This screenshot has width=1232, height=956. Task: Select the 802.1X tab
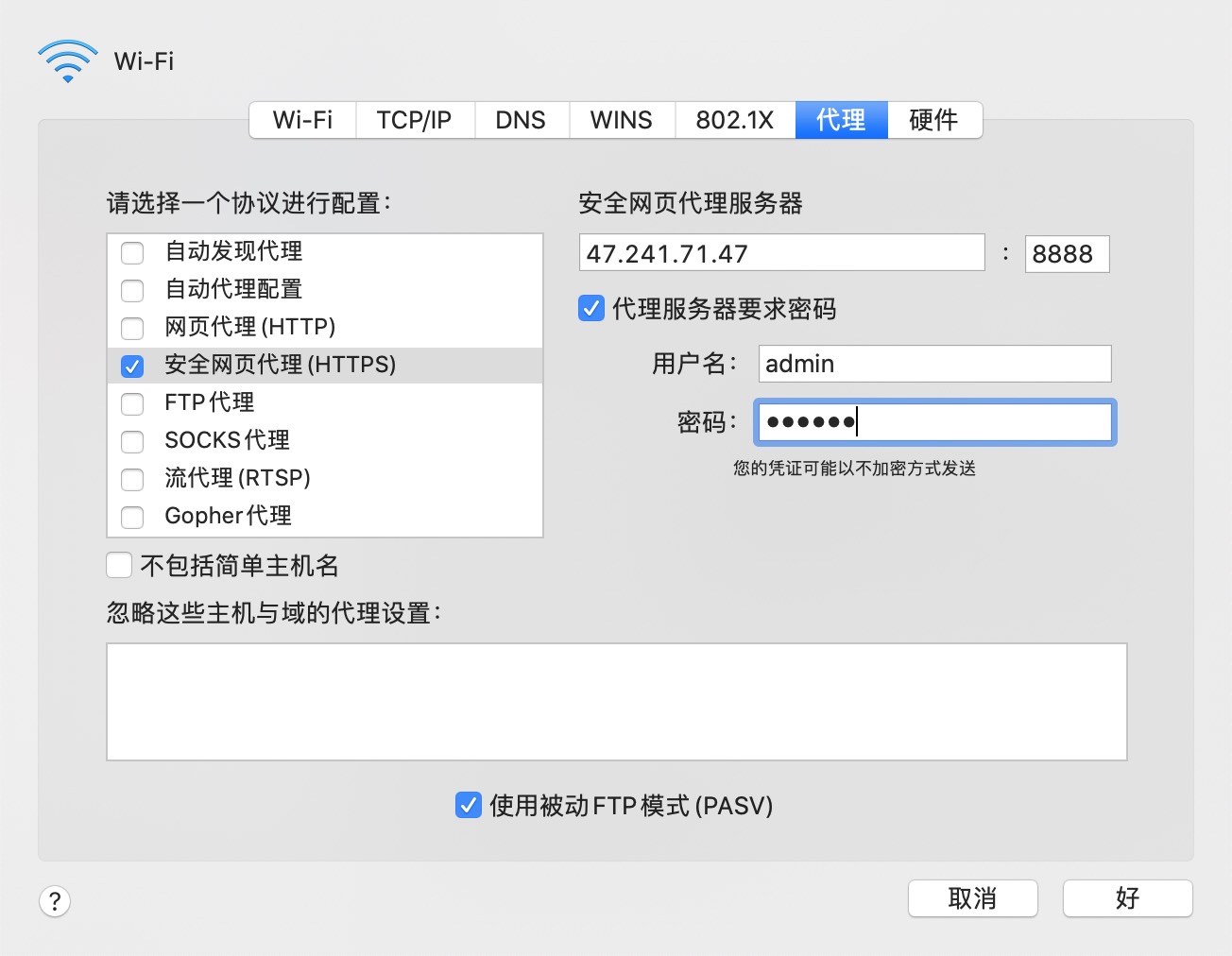735,120
